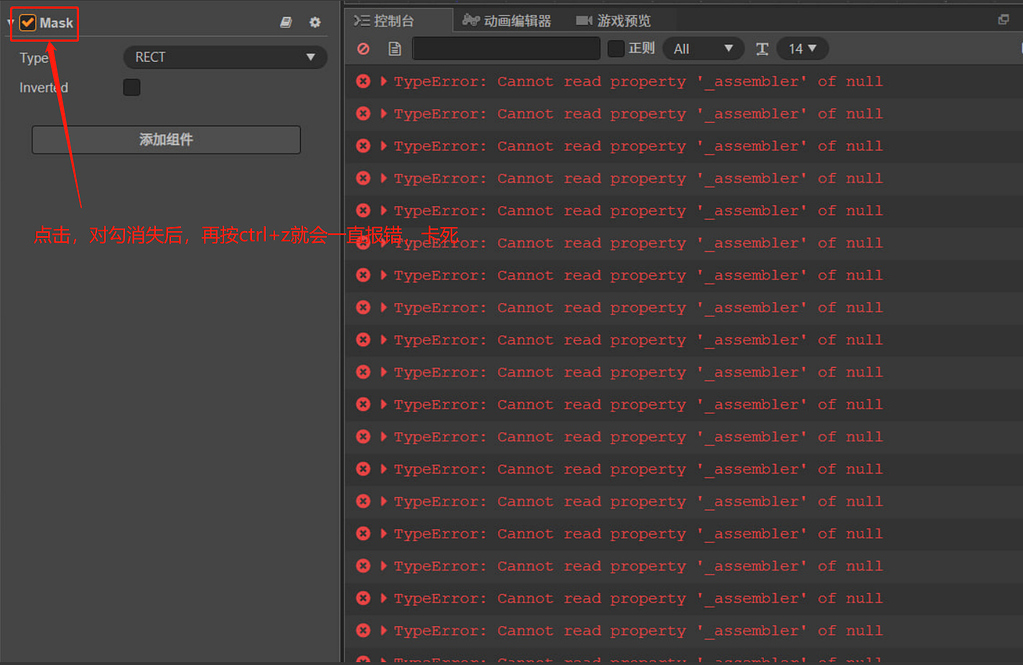
Task: Click the font size icon in console toolbar
Action: [764, 48]
